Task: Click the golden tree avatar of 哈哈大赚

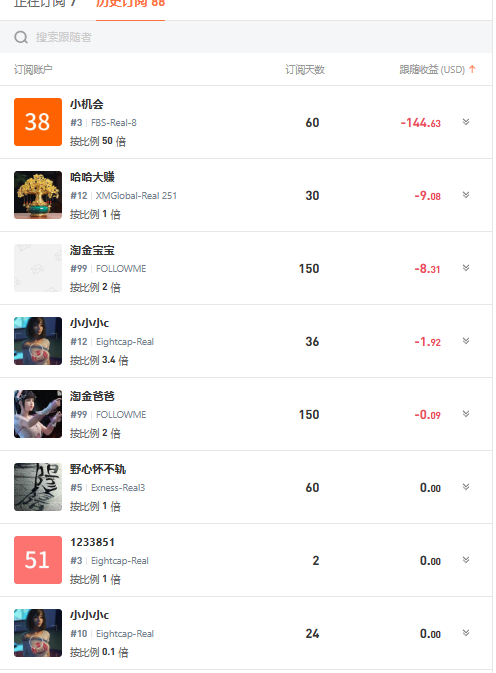Action: pyautogui.click(x=38, y=195)
